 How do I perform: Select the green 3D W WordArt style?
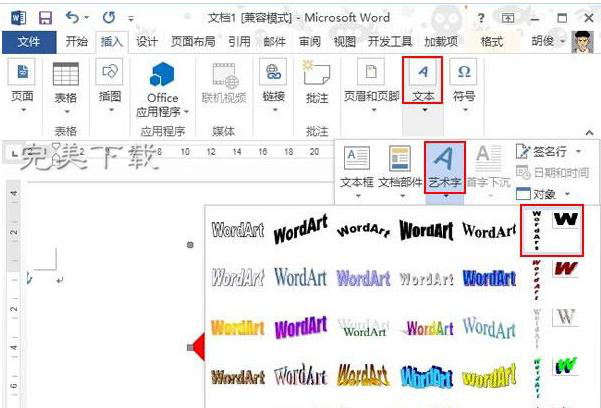566,366
